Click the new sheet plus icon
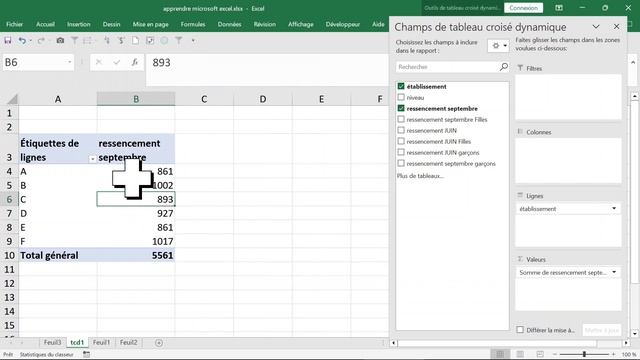The width and height of the screenshot is (640, 360). (x=159, y=343)
